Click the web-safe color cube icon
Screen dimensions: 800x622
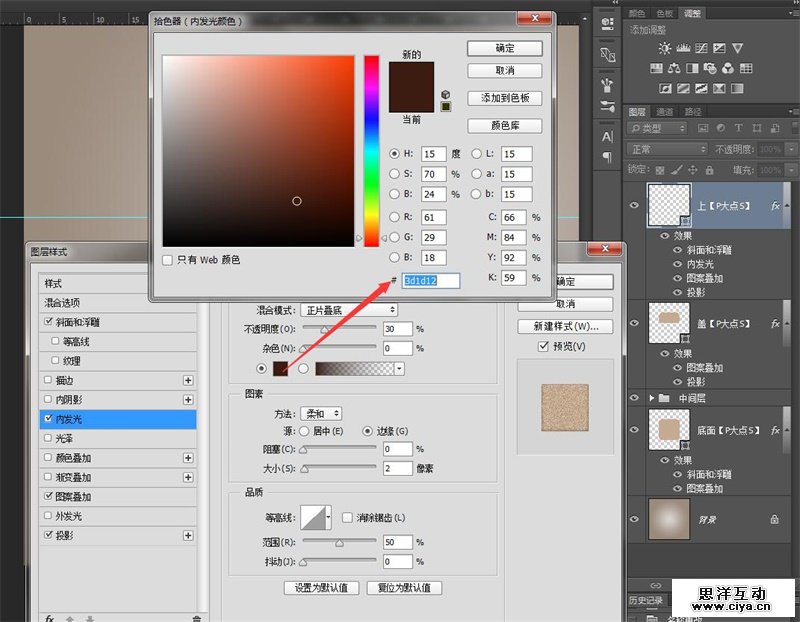[445, 93]
